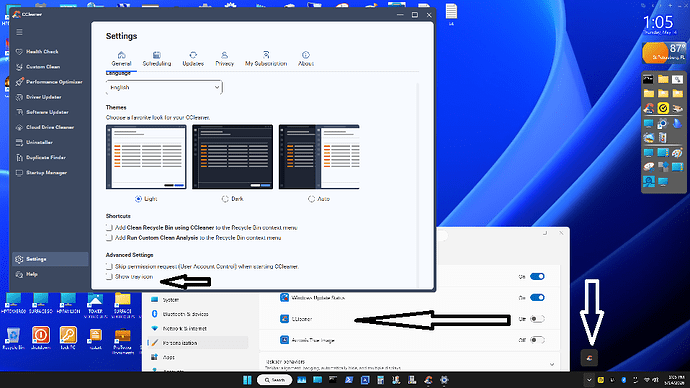Select the Auto theme radio button
The width and height of the screenshot is (690, 388).
312,199
